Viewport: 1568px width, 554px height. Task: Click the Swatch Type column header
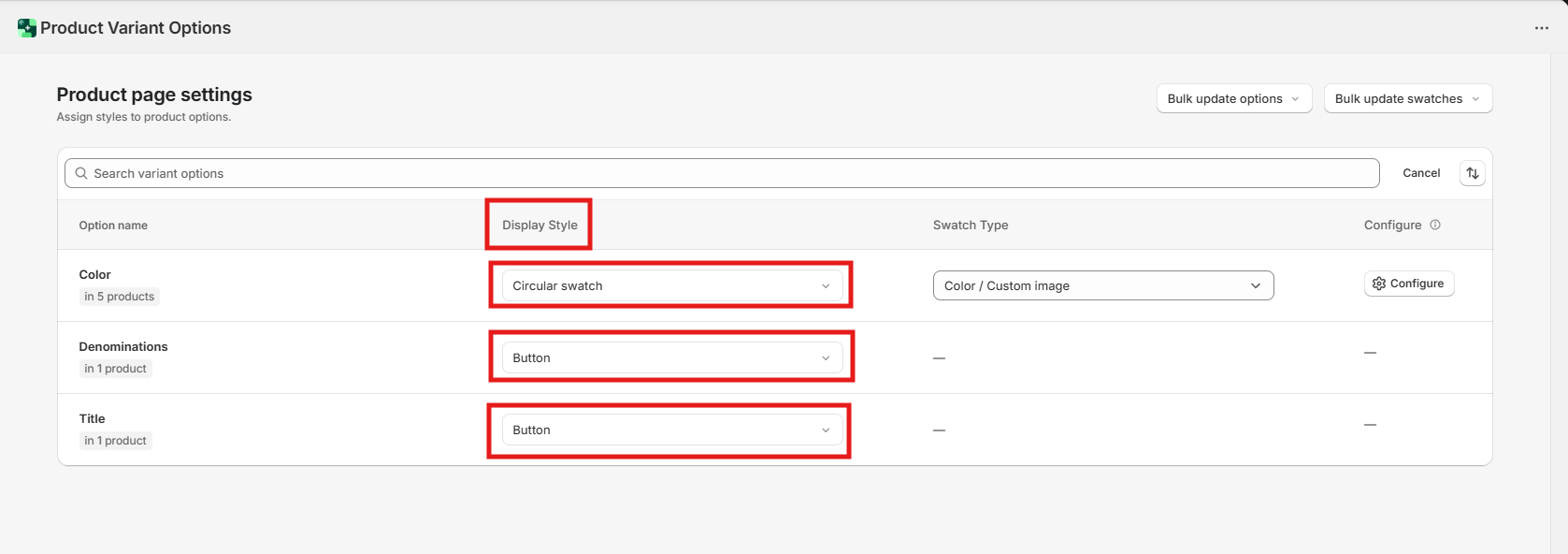[970, 225]
